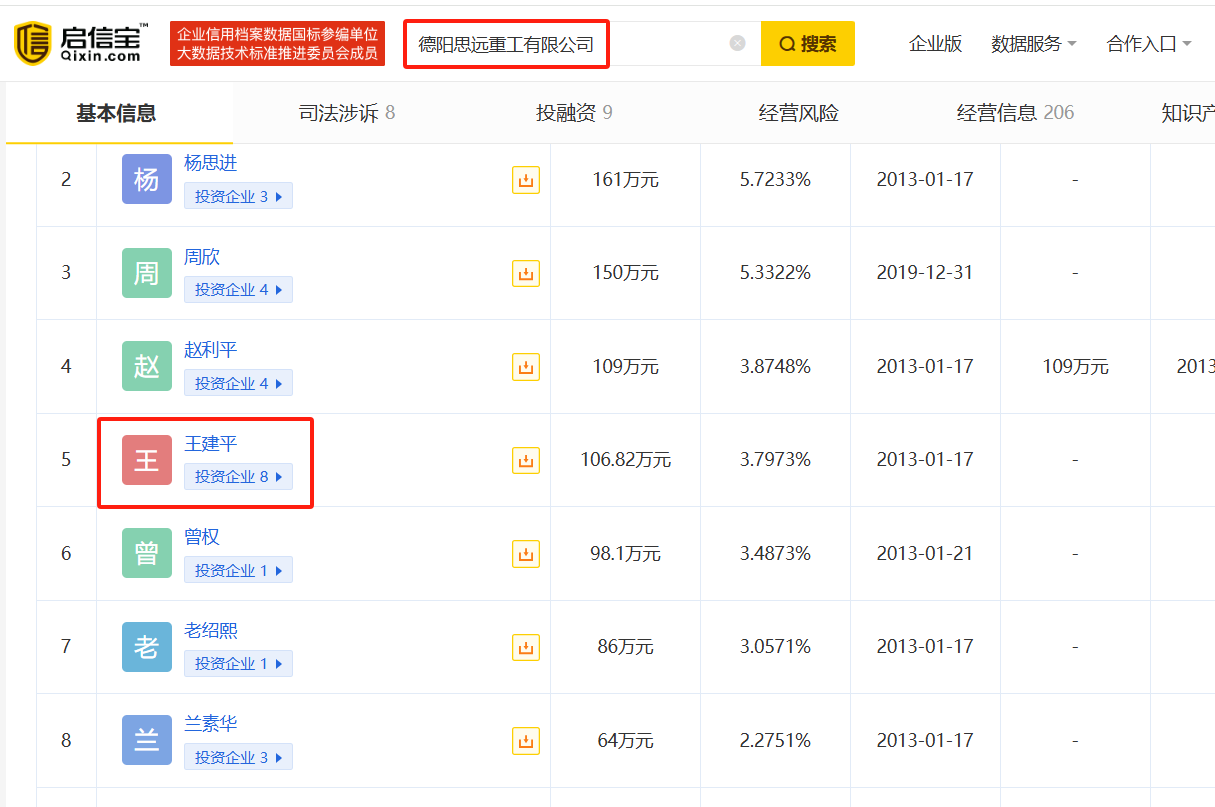This screenshot has width=1215, height=807.
Task: Select the 3.8748% share cell
Action: pyautogui.click(x=775, y=367)
